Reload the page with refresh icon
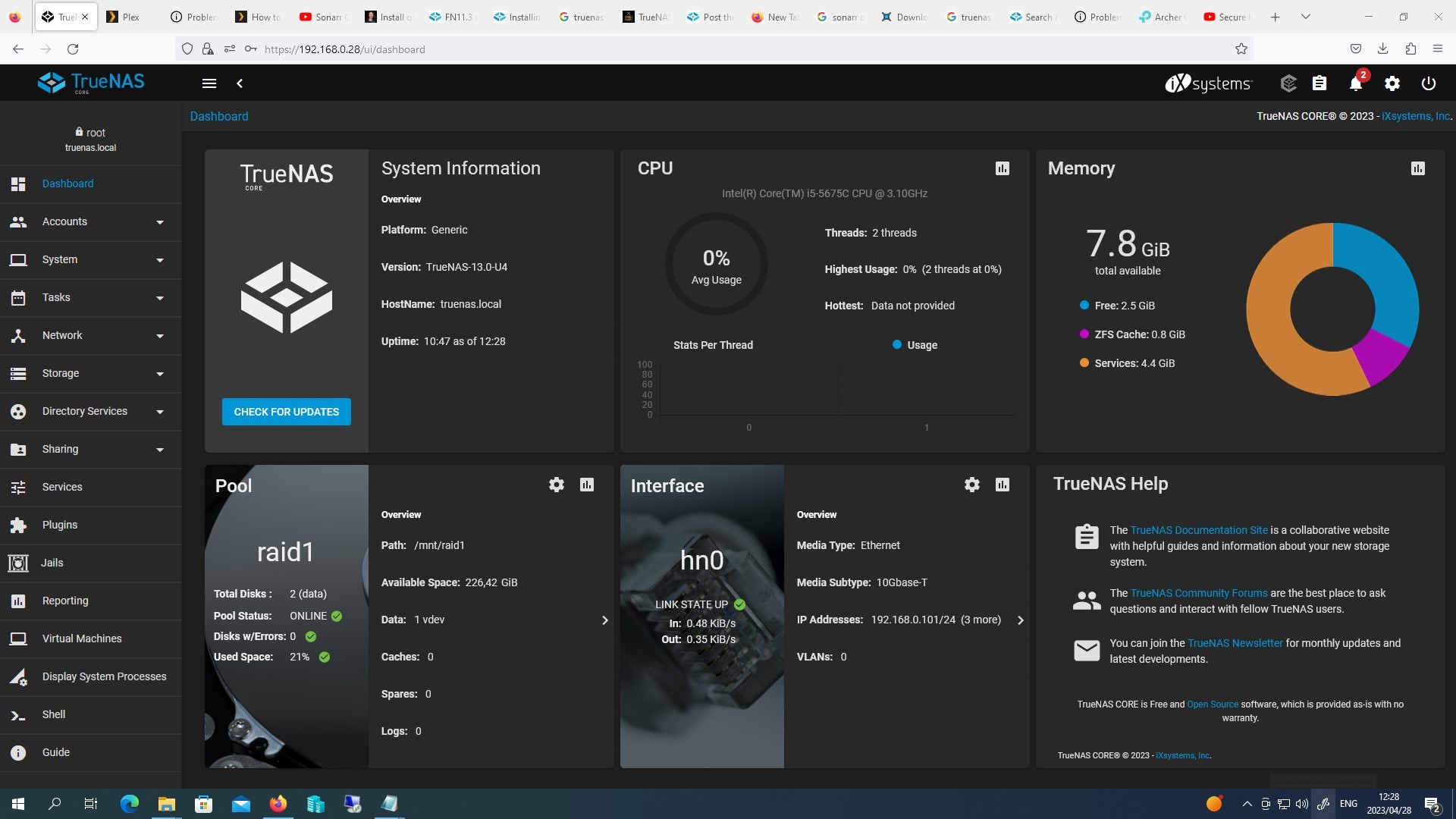 [73, 49]
